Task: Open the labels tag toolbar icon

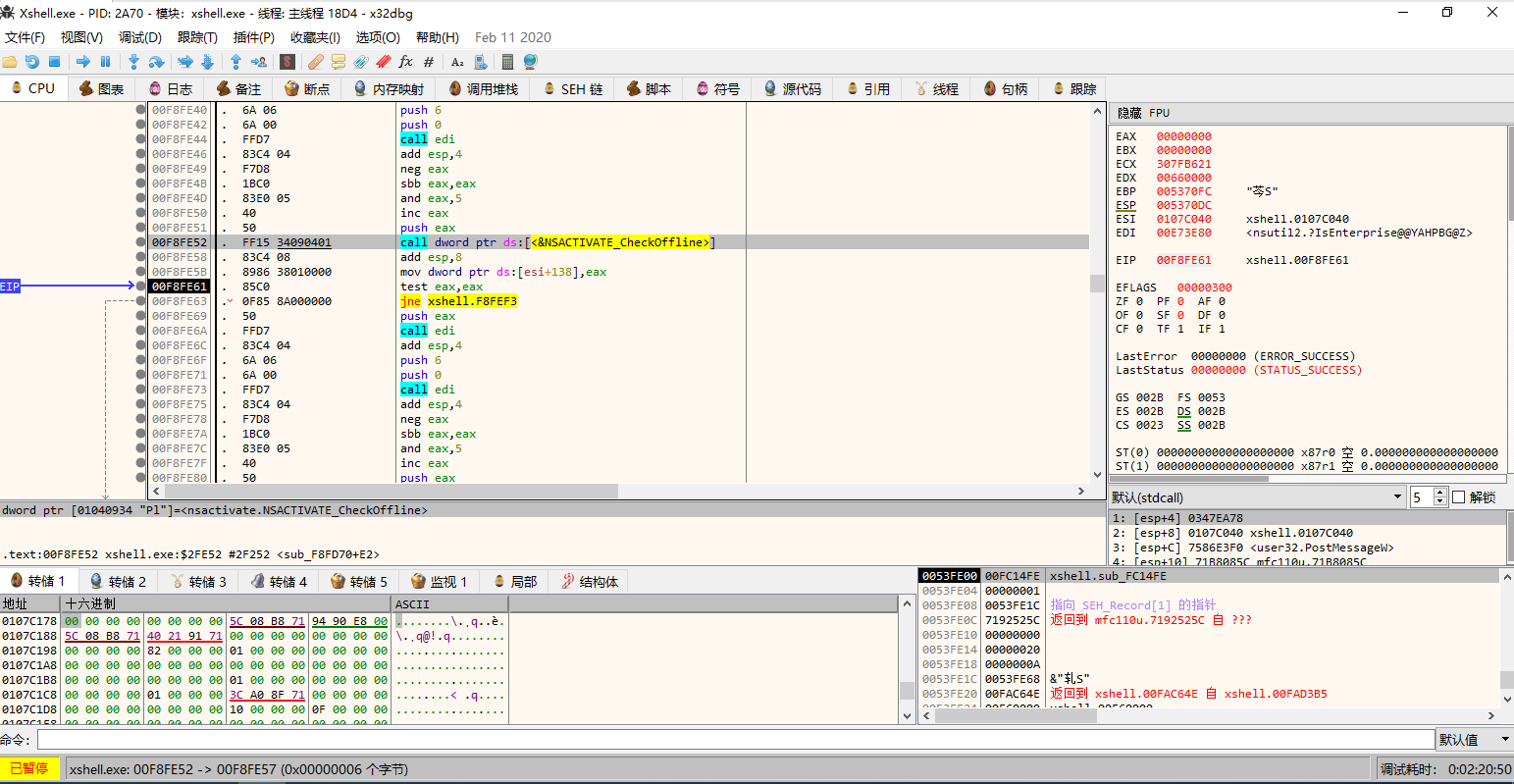Action: coord(361,62)
